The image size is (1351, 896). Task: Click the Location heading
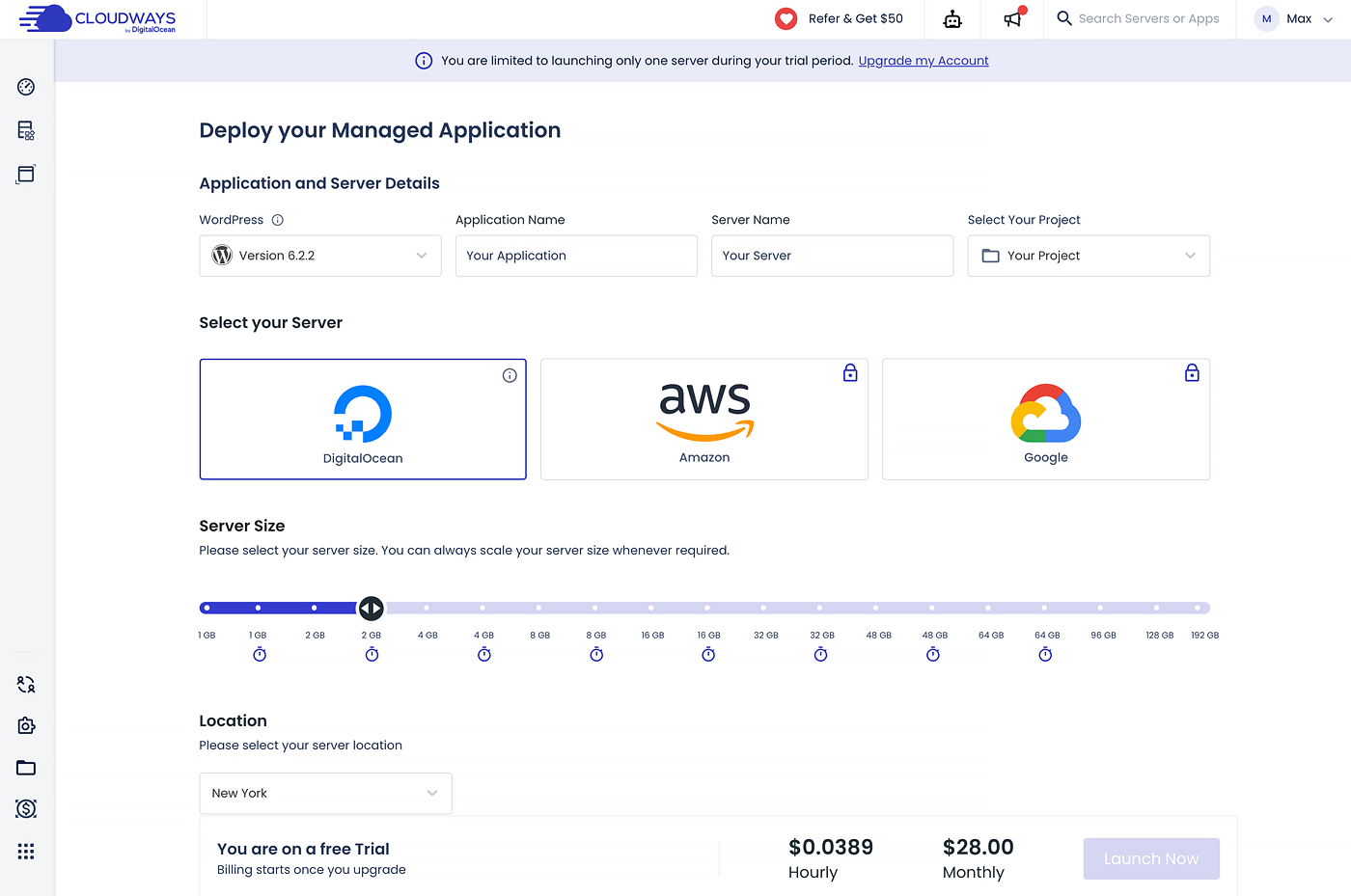click(233, 720)
